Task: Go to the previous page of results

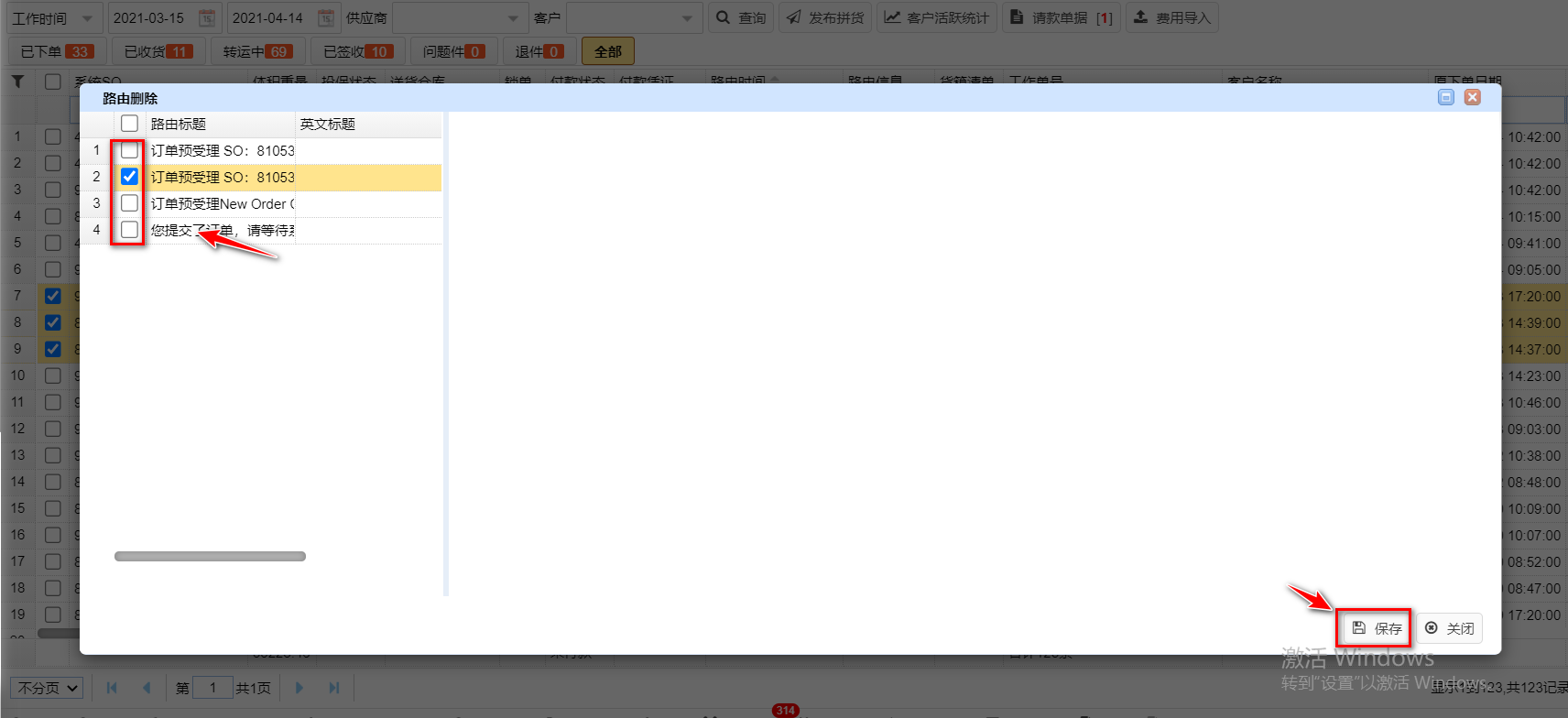Action: (x=147, y=688)
